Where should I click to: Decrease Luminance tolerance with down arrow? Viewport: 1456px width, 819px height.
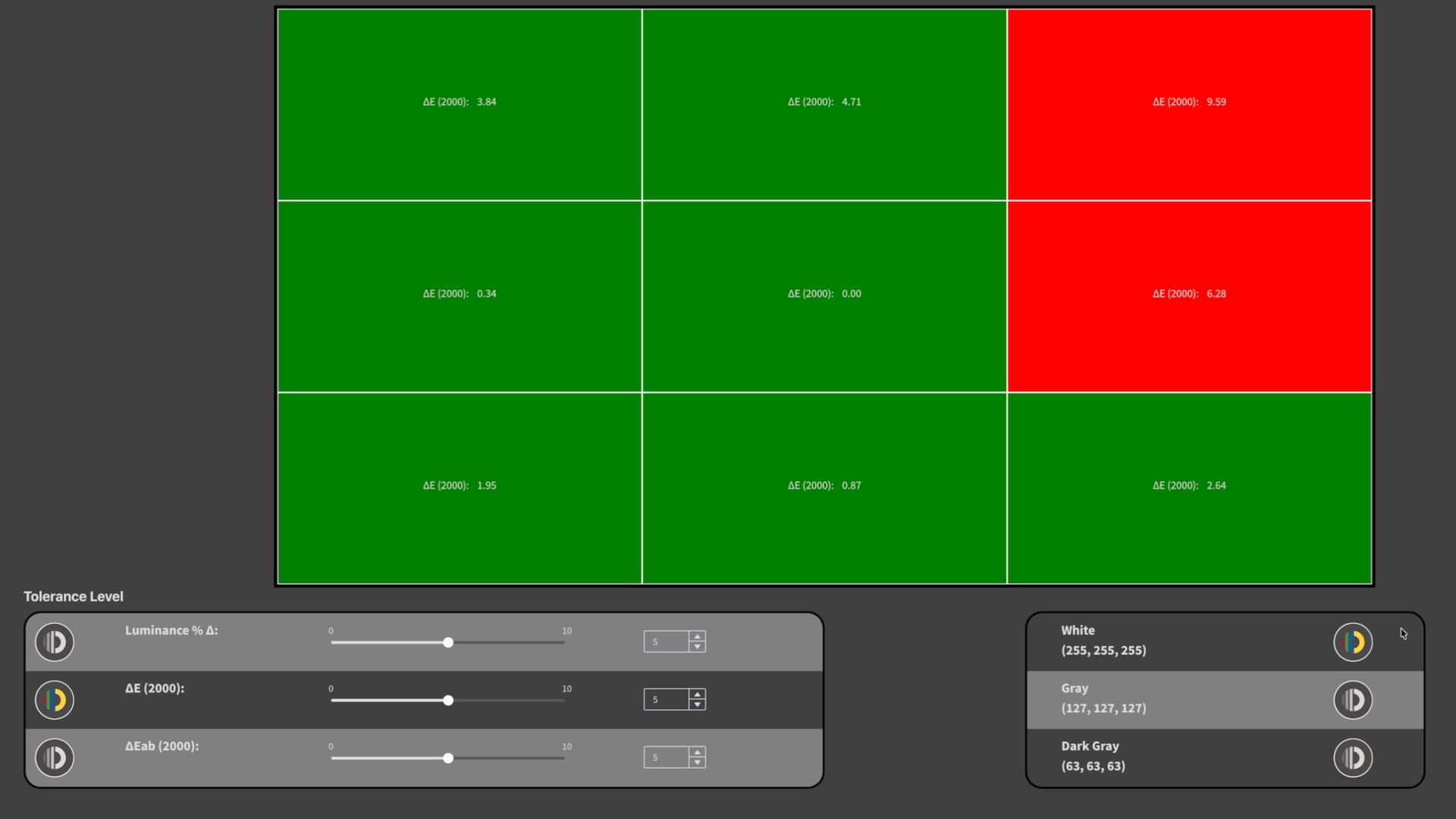[x=697, y=647]
